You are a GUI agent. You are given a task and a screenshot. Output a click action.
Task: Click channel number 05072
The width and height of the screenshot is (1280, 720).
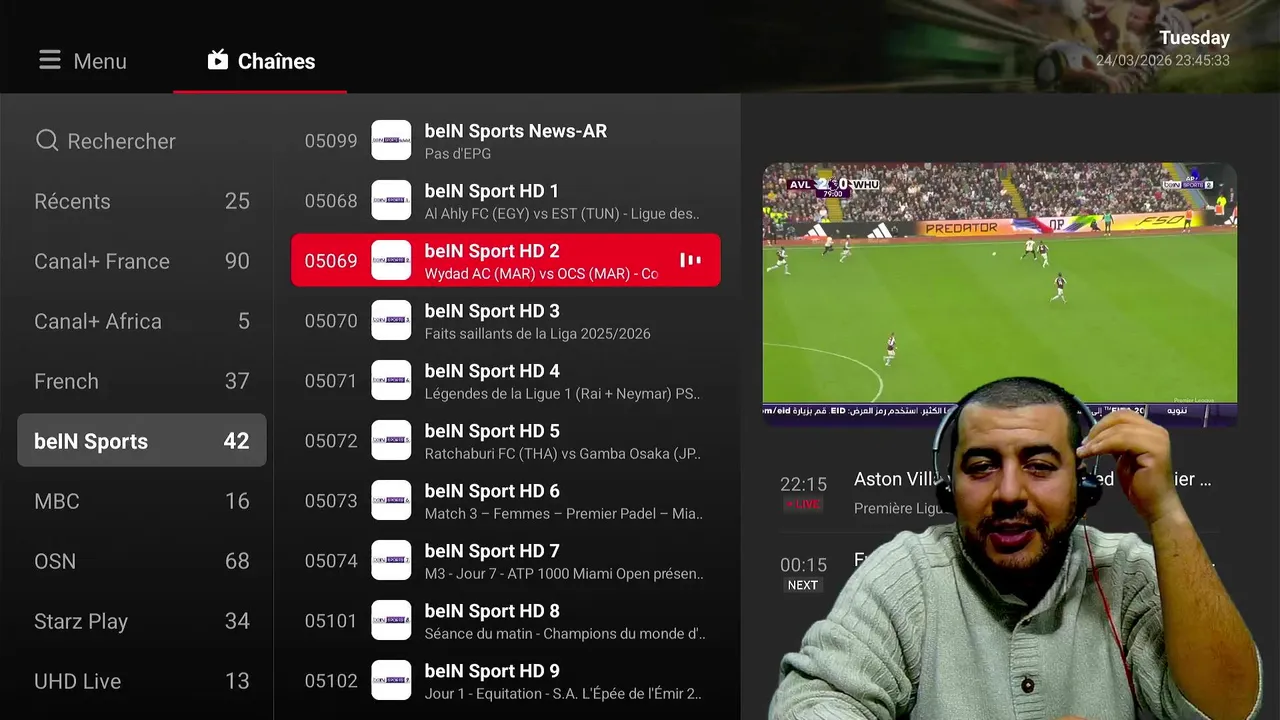(331, 441)
